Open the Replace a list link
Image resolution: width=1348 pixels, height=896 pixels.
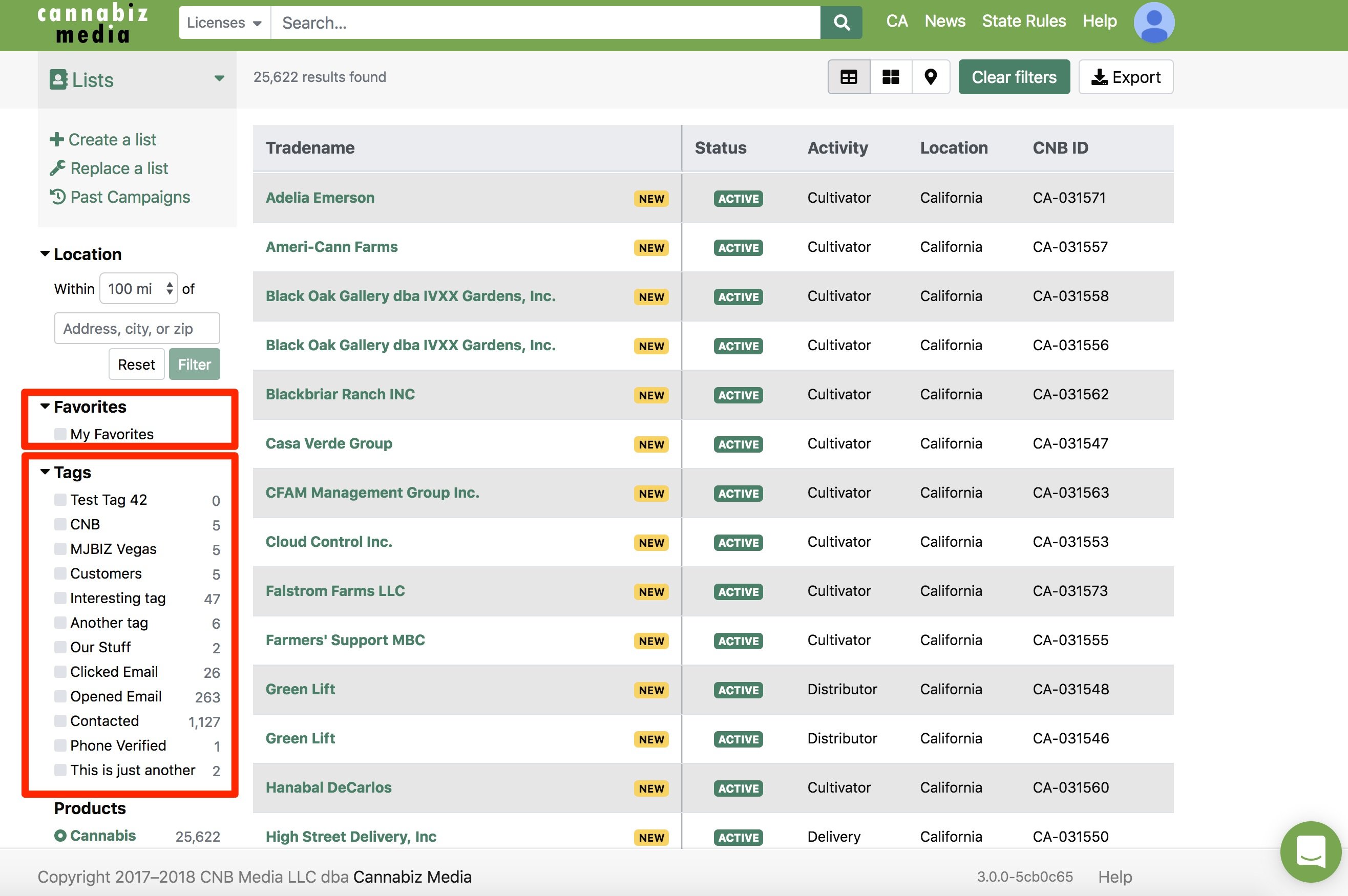[119, 168]
